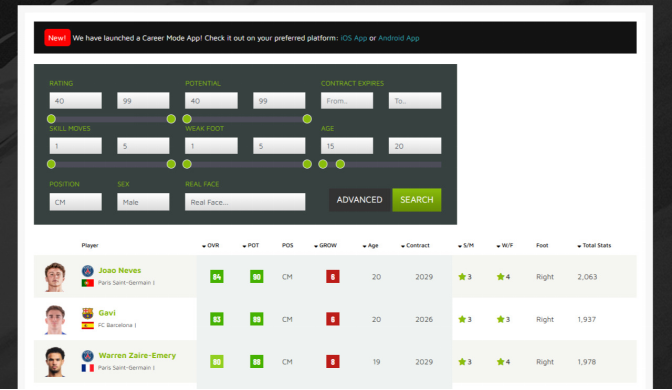The width and height of the screenshot is (672, 390).
Task: Click the Spain flag under Gavi
Action: (x=87, y=325)
